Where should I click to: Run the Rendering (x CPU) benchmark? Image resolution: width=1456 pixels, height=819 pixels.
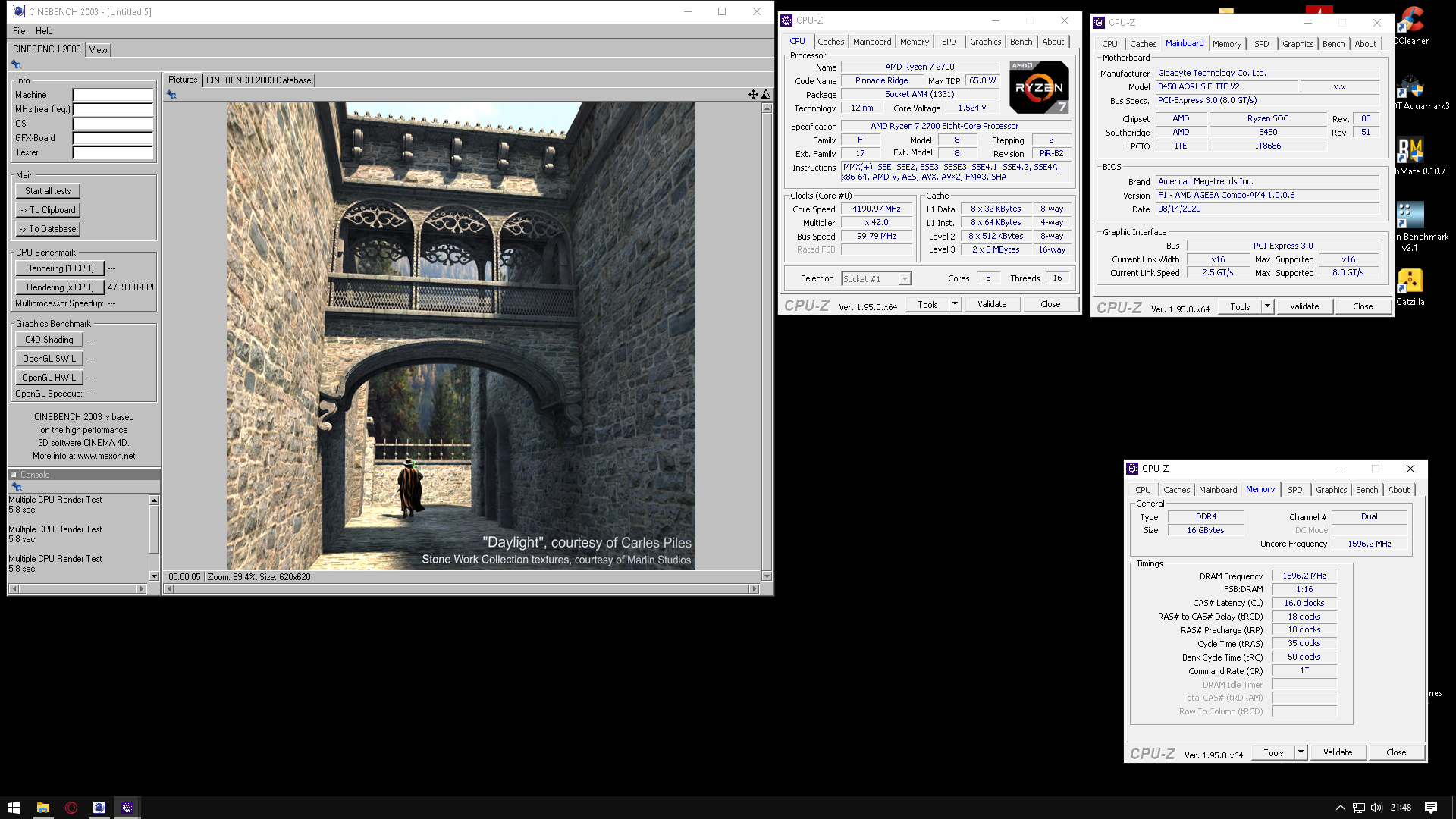(60, 287)
